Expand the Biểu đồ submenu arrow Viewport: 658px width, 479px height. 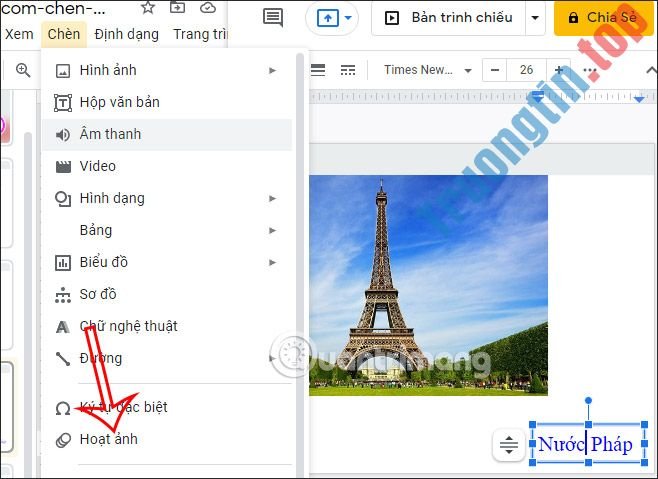273,262
